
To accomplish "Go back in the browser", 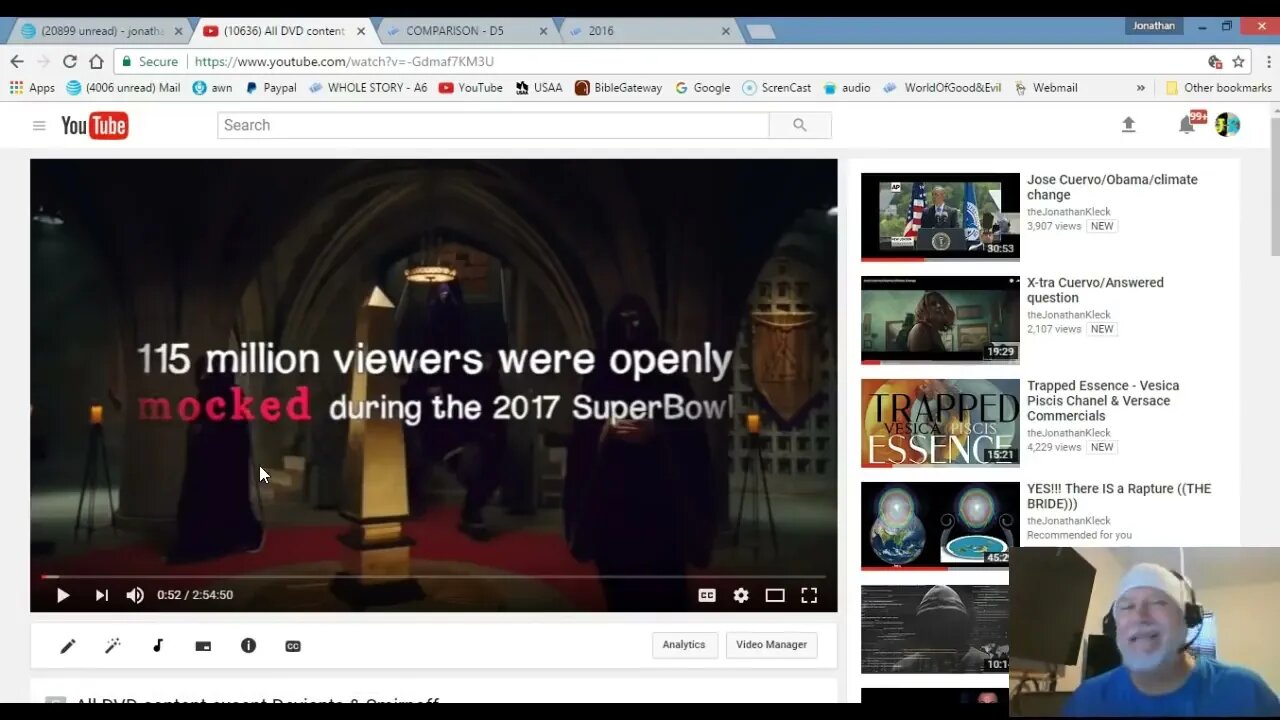I will click(17, 61).
